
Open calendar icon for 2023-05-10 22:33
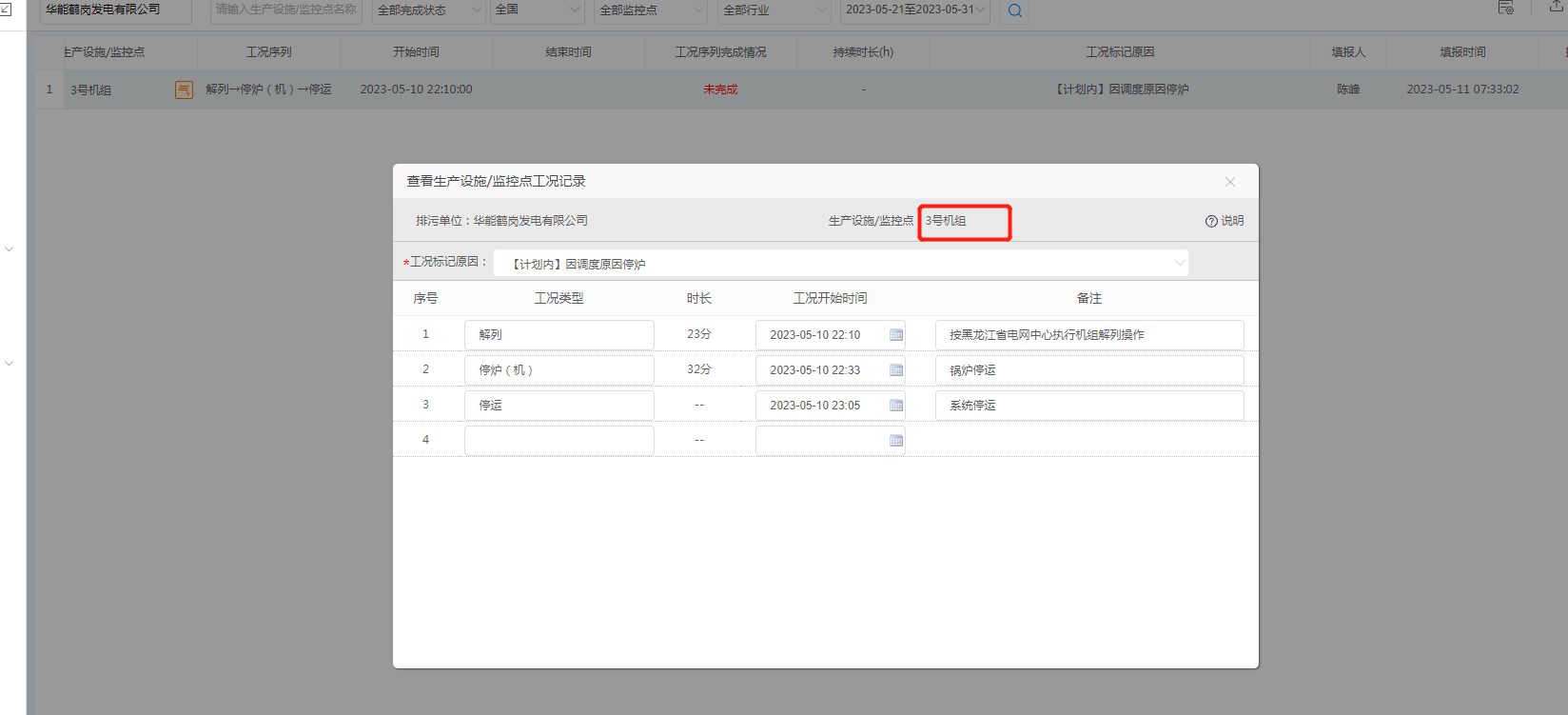tap(896, 370)
